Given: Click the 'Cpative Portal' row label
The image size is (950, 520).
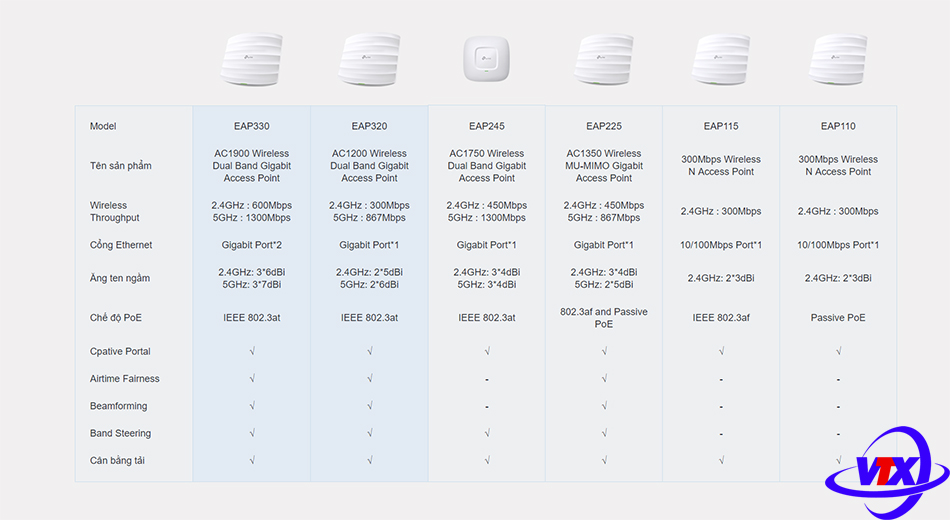Looking at the screenshot, I should coord(120,352).
